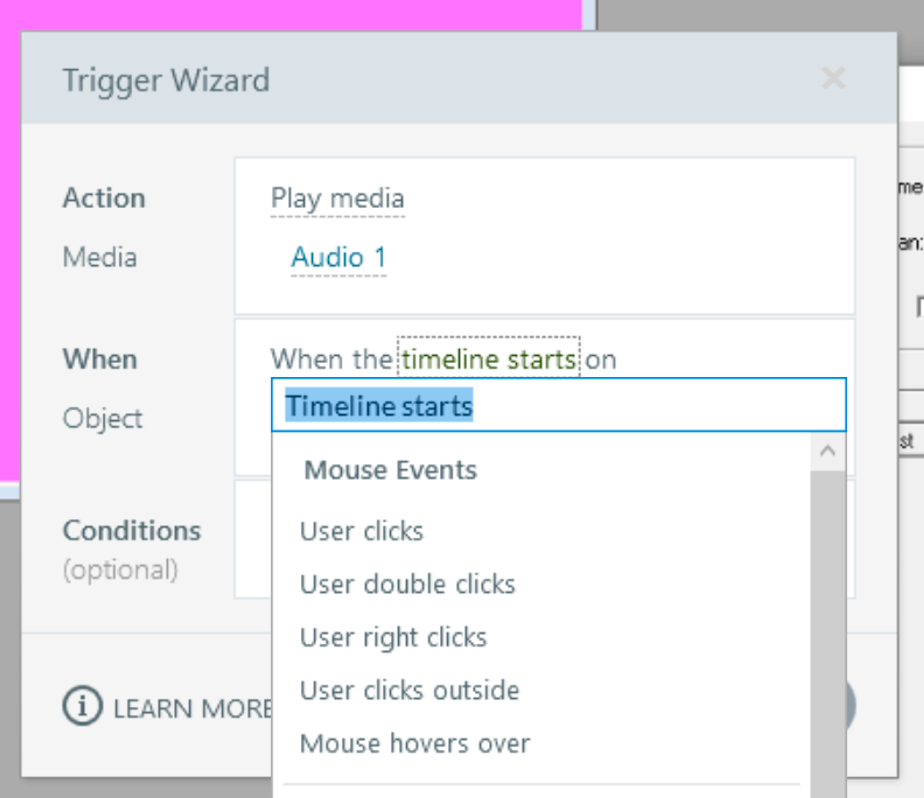The width and height of the screenshot is (924, 798).
Task: Select User clicks outside option
Action: [409, 690]
